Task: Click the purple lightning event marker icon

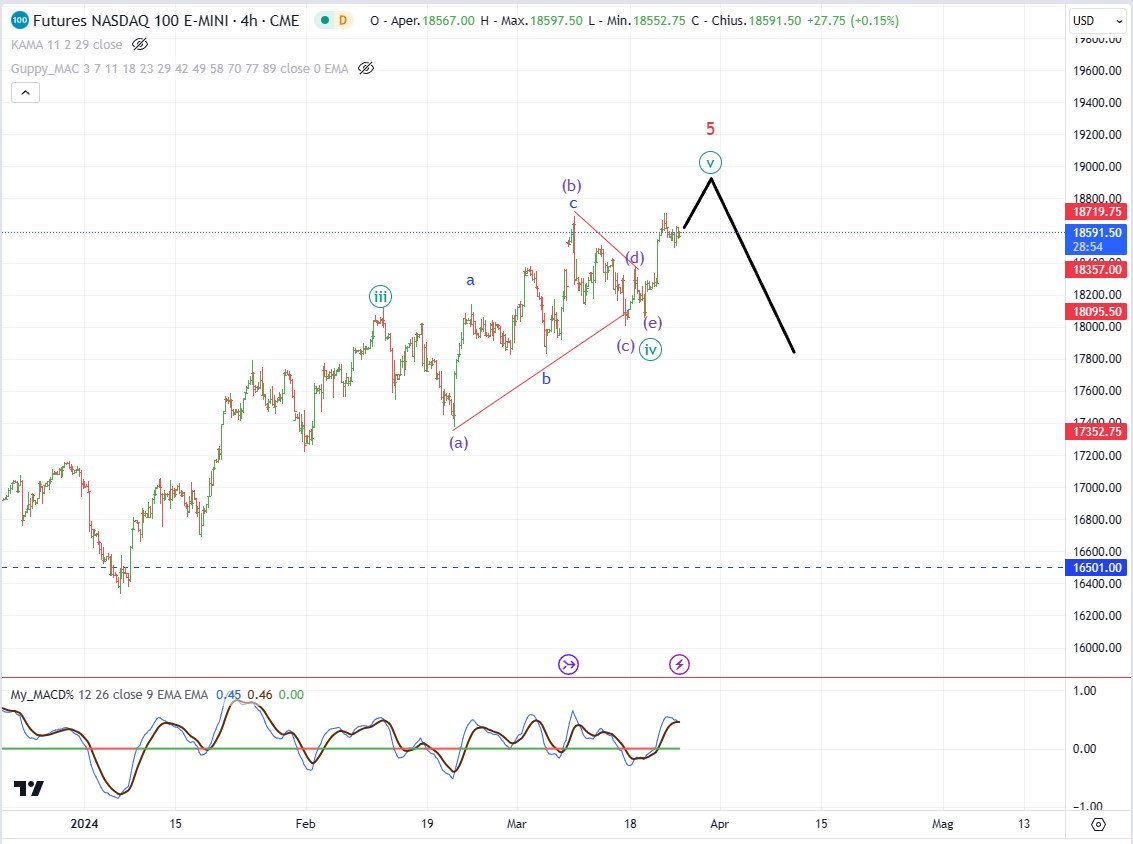Action: click(679, 665)
